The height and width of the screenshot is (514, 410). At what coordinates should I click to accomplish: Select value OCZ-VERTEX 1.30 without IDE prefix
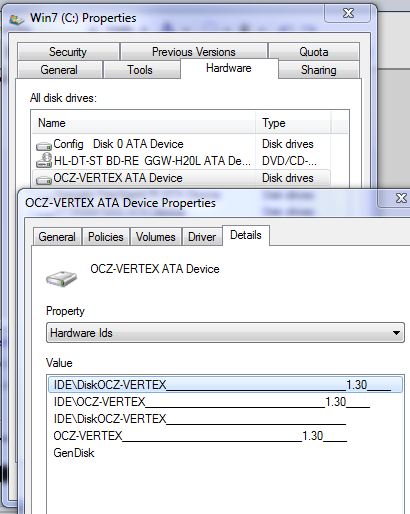point(200,436)
